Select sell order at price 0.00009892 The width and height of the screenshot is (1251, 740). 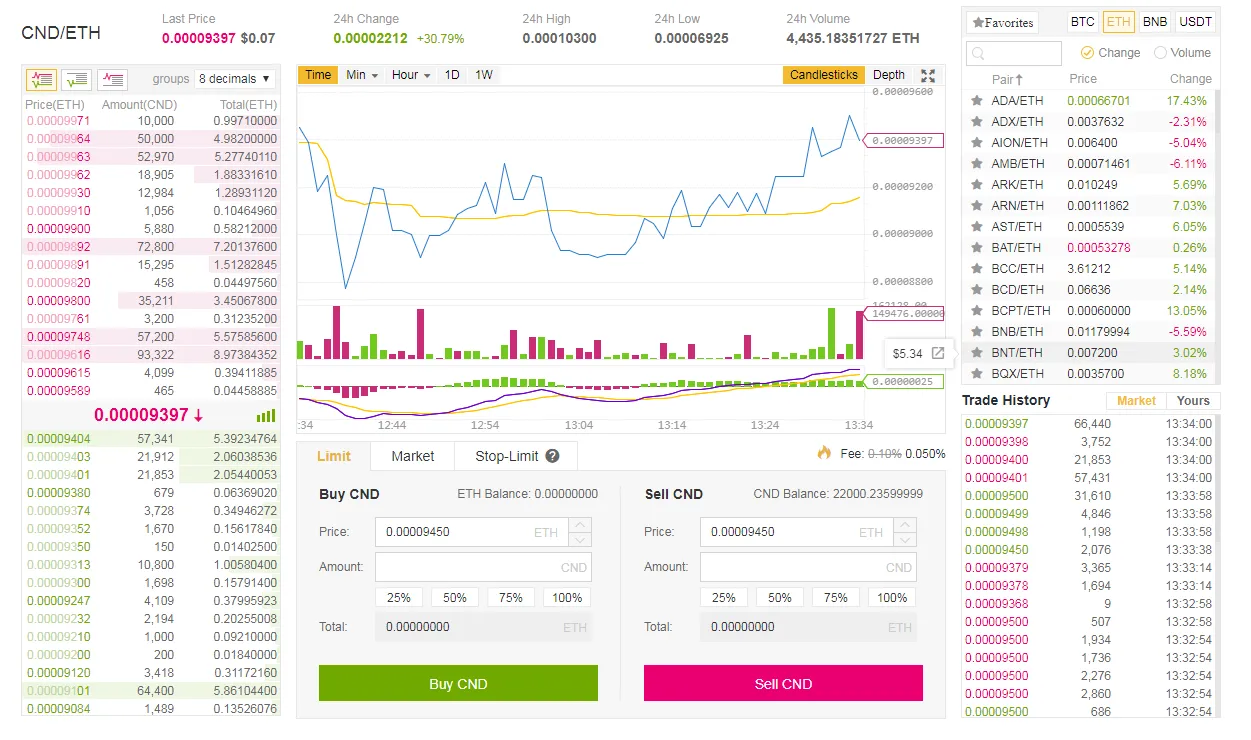[151, 247]
